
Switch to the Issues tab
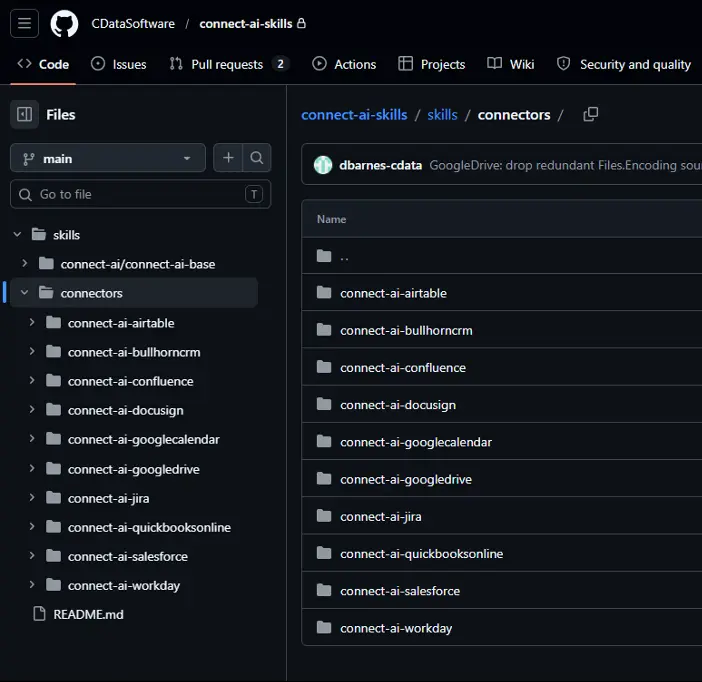(119, 64)
